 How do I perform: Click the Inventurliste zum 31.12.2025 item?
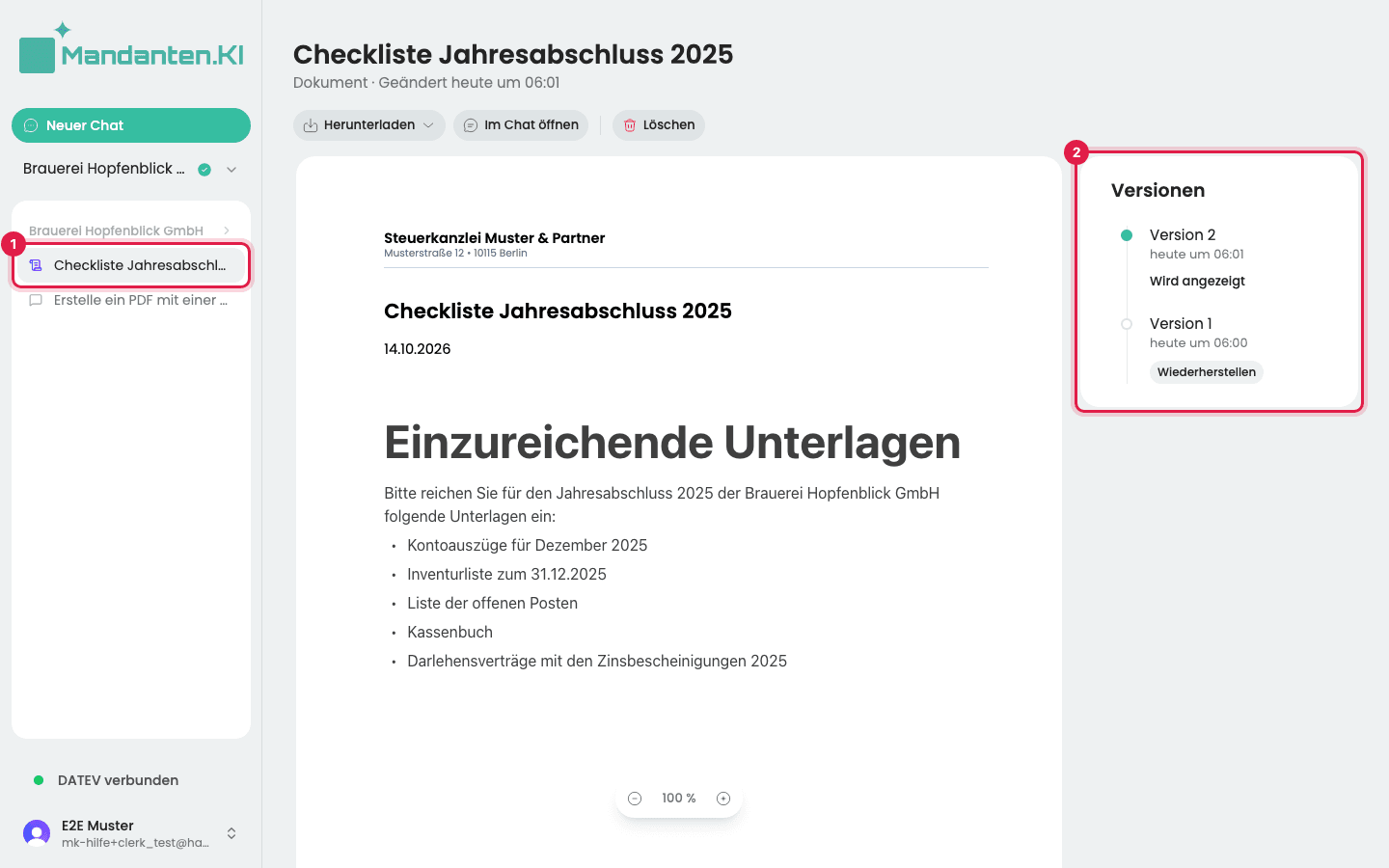click(x=506, y=574)
